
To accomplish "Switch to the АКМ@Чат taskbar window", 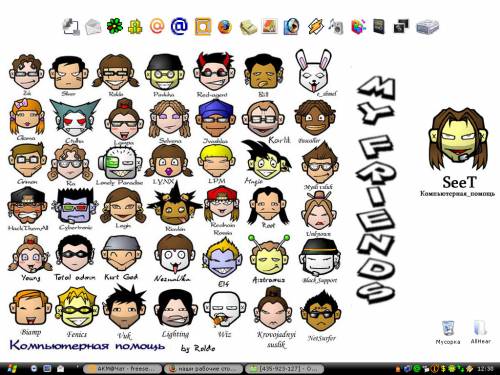I will coord(122,369).
